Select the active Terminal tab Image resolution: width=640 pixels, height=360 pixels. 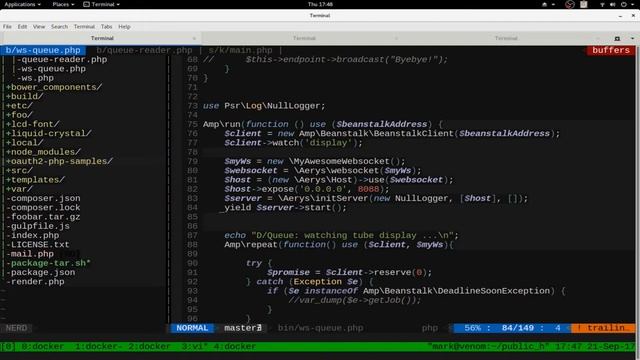pos(101,38)
